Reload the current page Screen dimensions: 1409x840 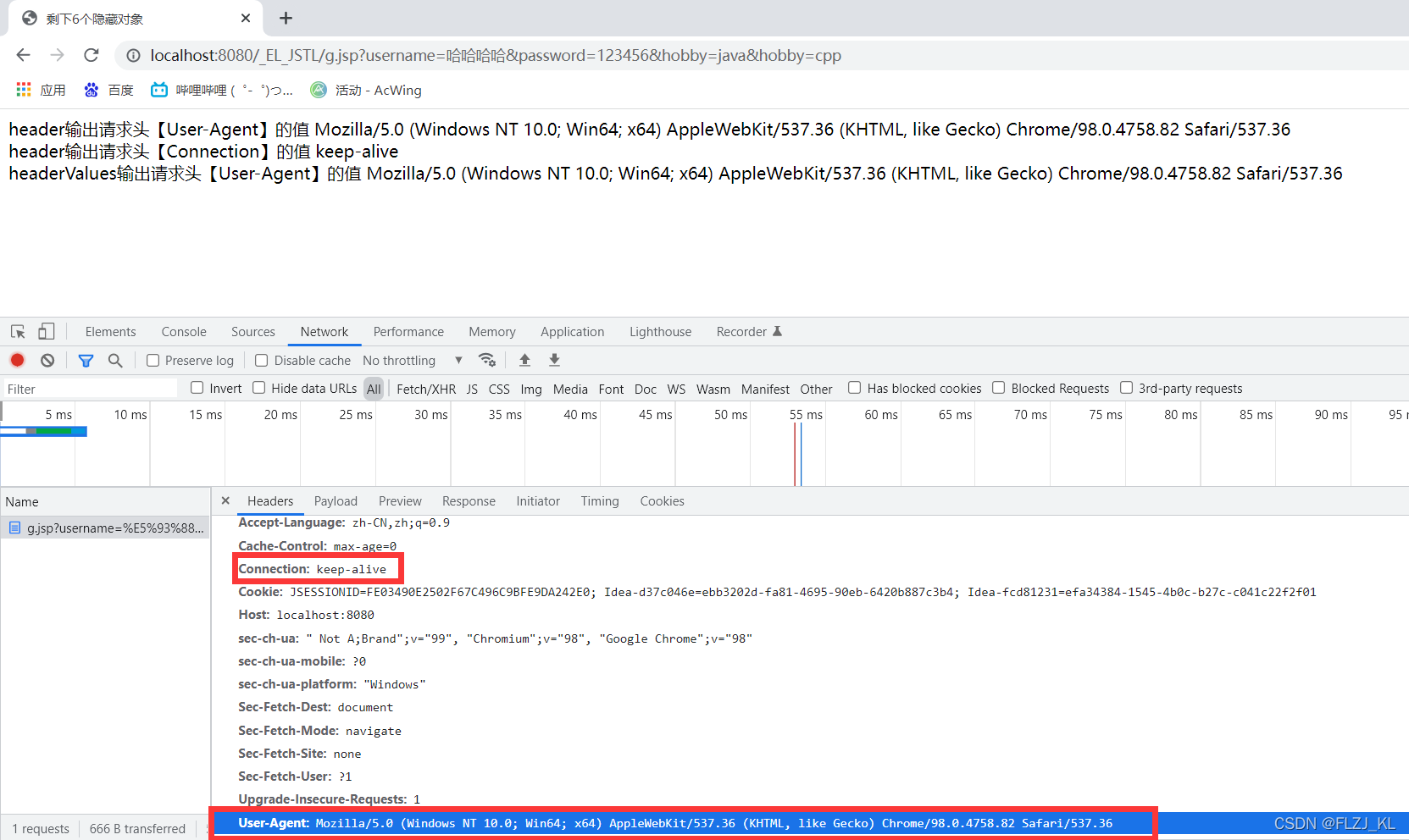pos(92,55)
